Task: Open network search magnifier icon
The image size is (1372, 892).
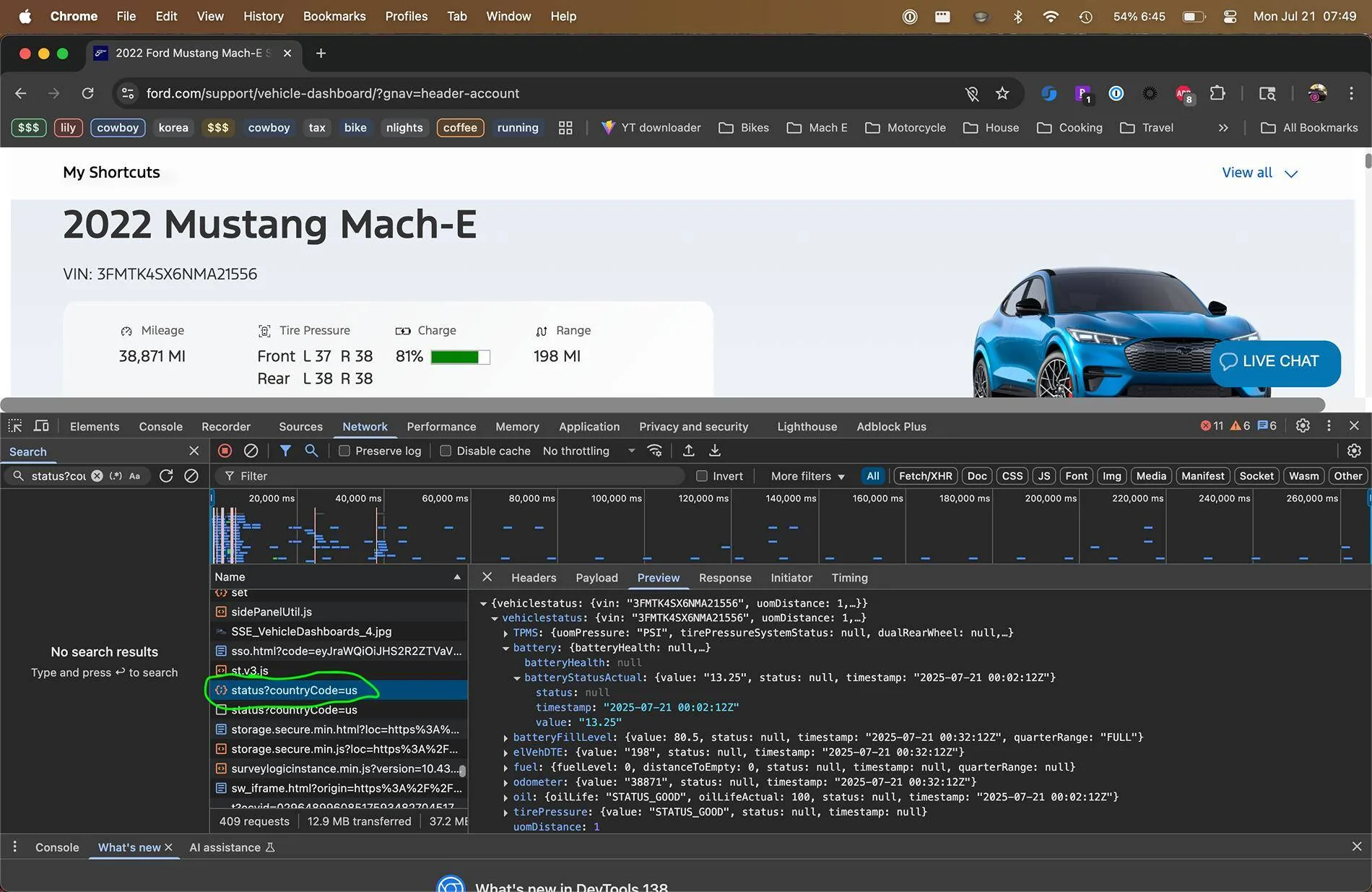Action: [x=311, y=451]
